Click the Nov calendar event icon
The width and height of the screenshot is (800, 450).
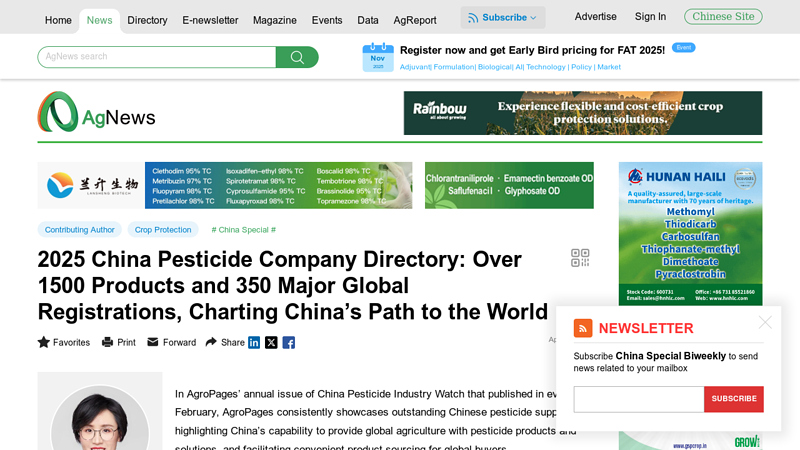pyautogui.click(x=378, y=57)
